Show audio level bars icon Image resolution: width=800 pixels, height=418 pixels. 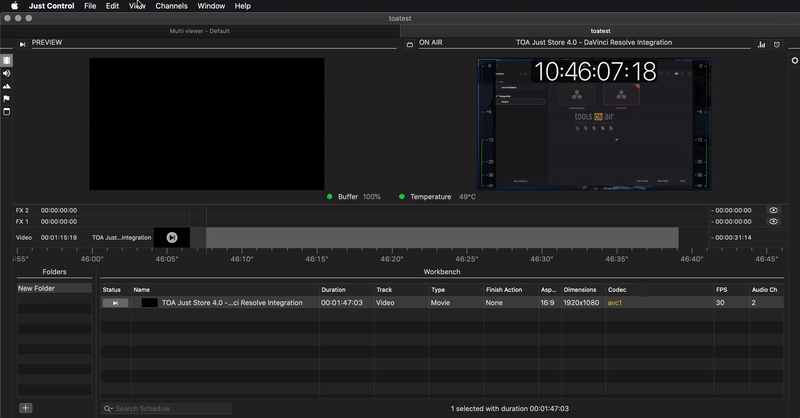(762, 45)
